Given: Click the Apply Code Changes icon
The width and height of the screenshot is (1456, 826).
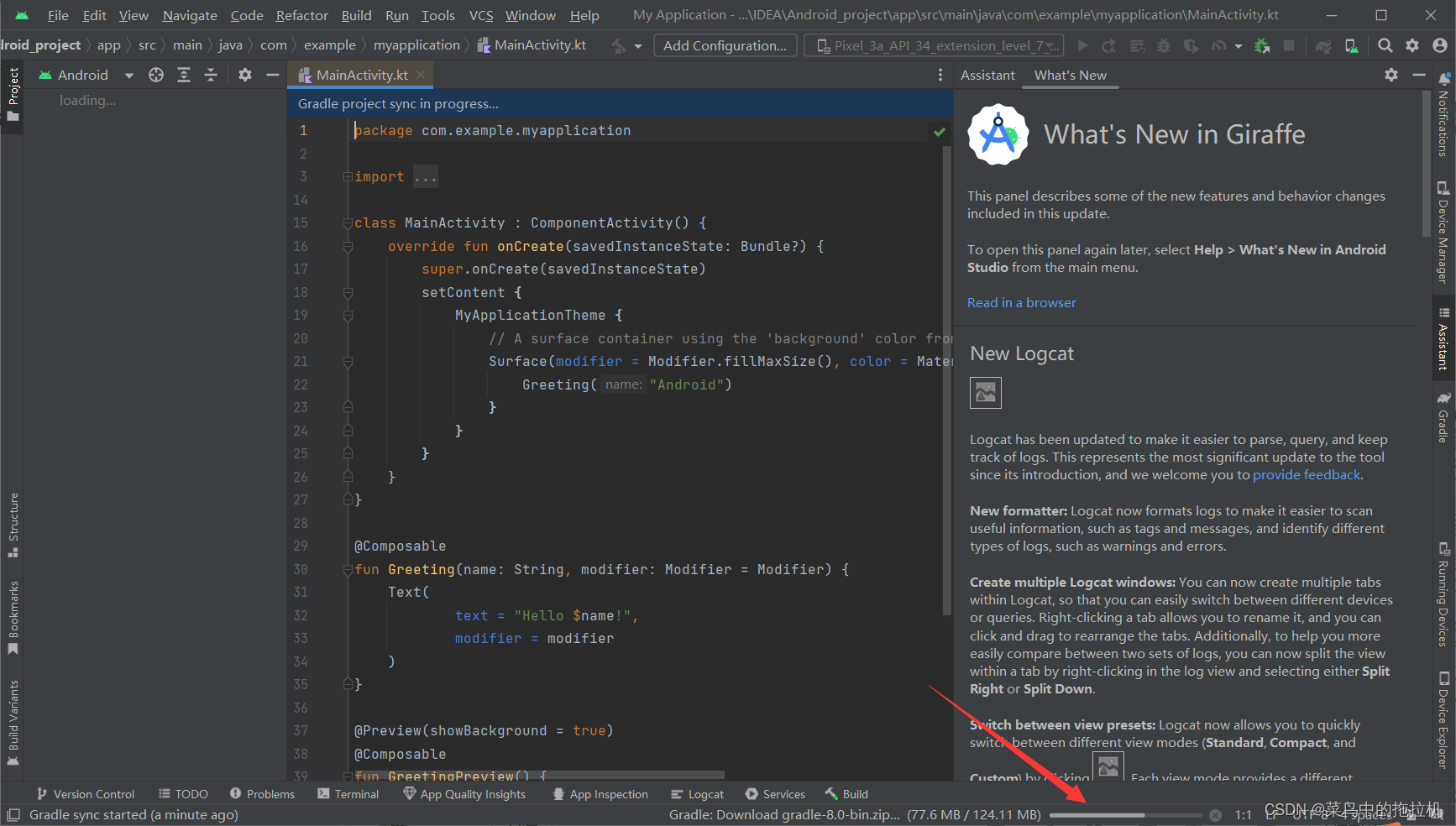Looking at the screenshot, I should point(1137,46).
